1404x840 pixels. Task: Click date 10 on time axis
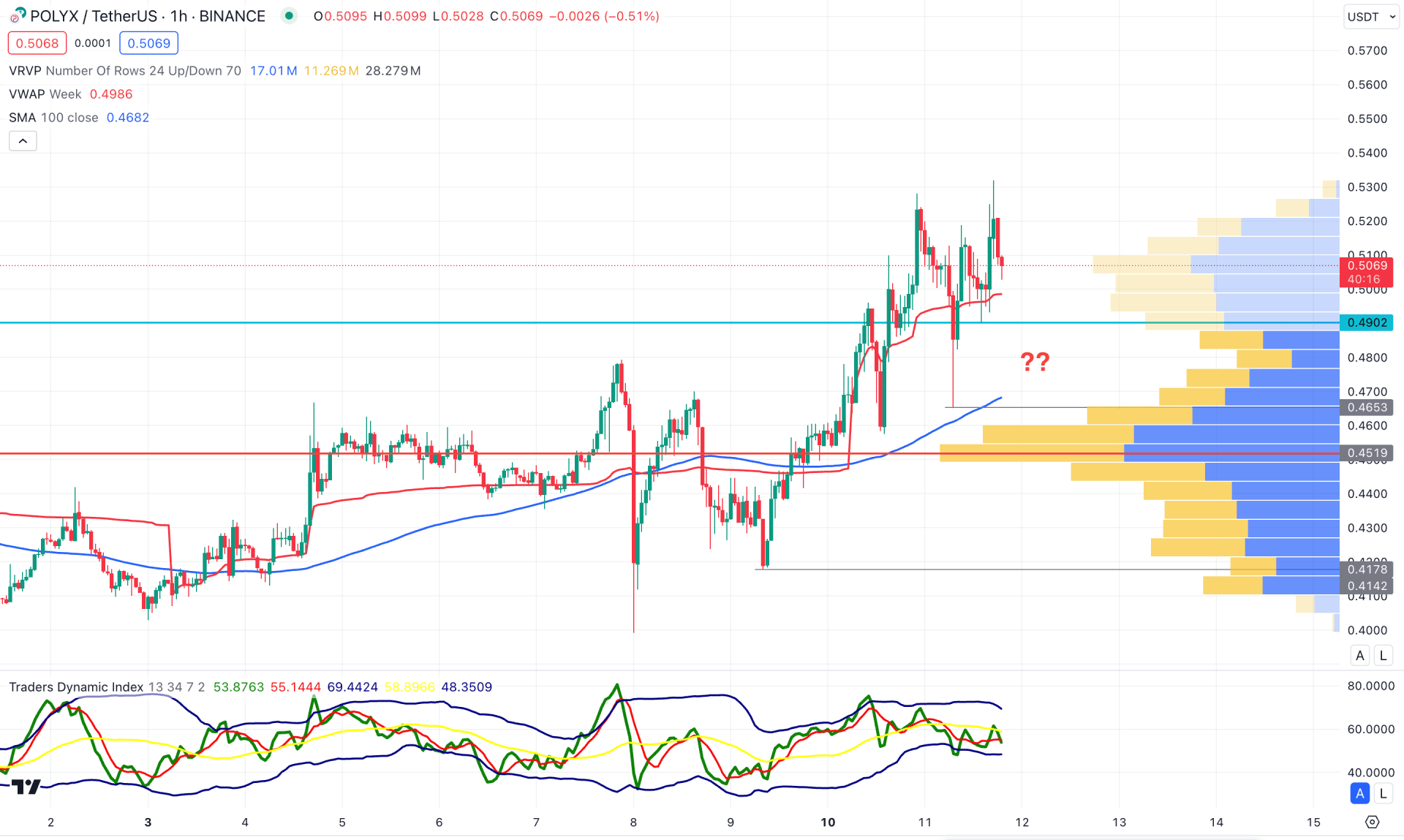(828, 822)
